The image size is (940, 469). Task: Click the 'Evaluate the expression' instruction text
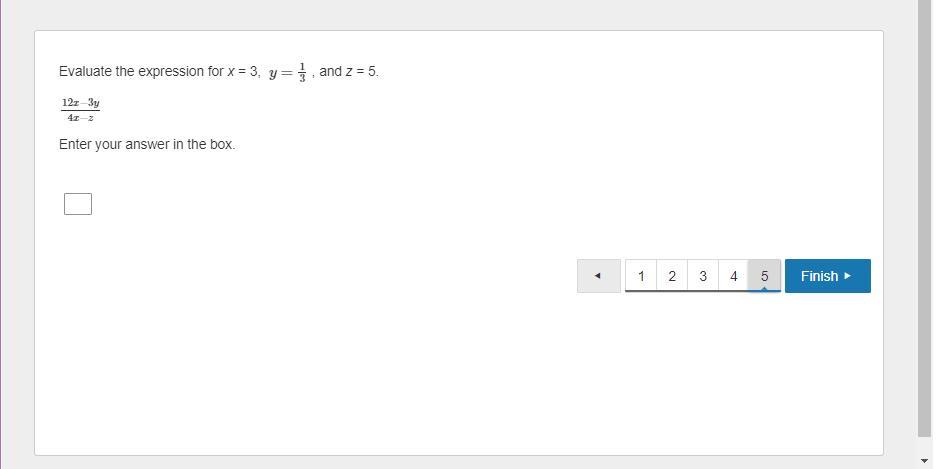click(140, 72)
